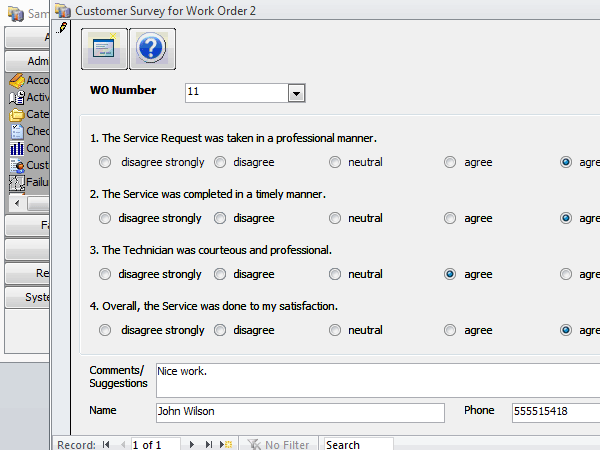Click the Categories folder icon in sidebar
Image resolution: width=600 pixels, height=450 pixels.
17,114
